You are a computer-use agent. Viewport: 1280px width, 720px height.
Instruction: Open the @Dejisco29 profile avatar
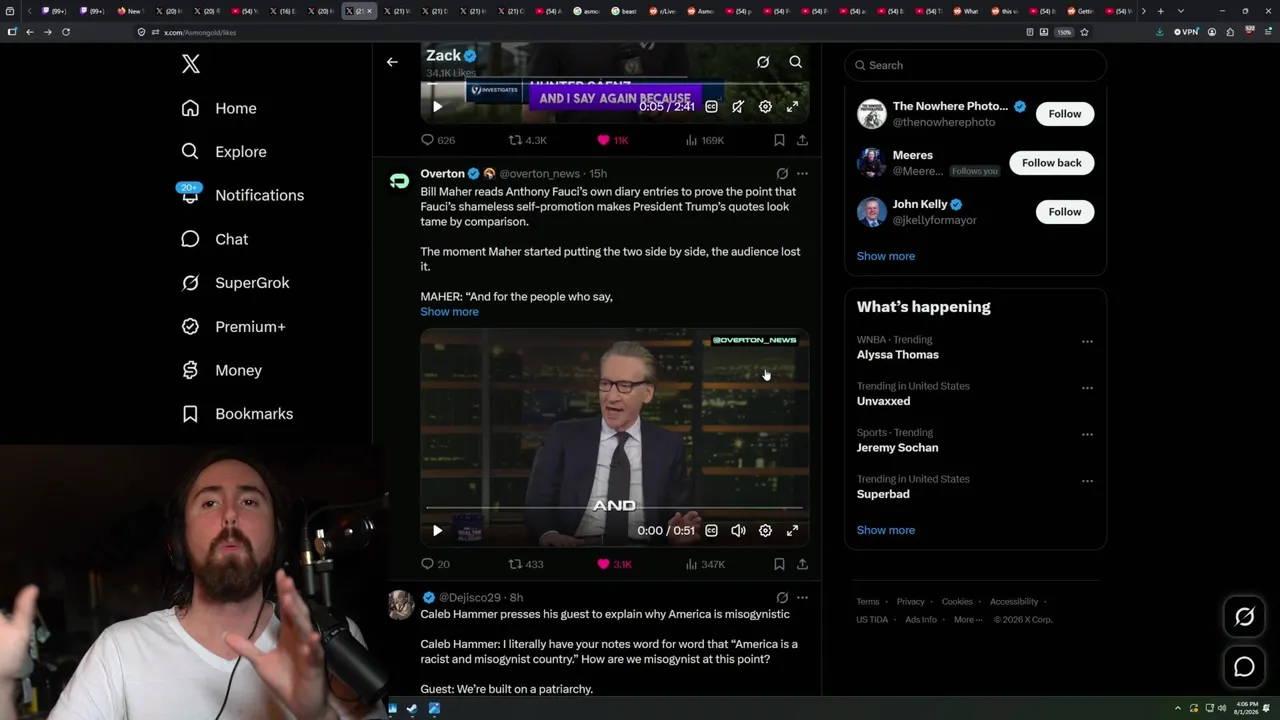(400, 605)
